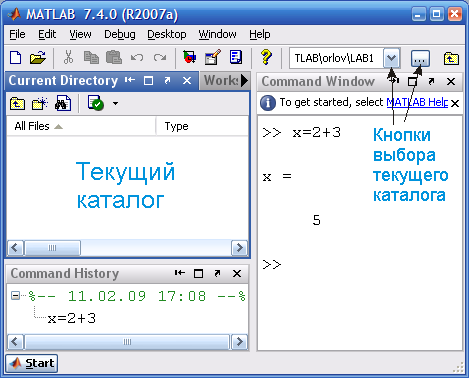Open help with yellow question mark icon
This screenshot has width=469, height=378.
pyautogui.click(x=266, y=57)
